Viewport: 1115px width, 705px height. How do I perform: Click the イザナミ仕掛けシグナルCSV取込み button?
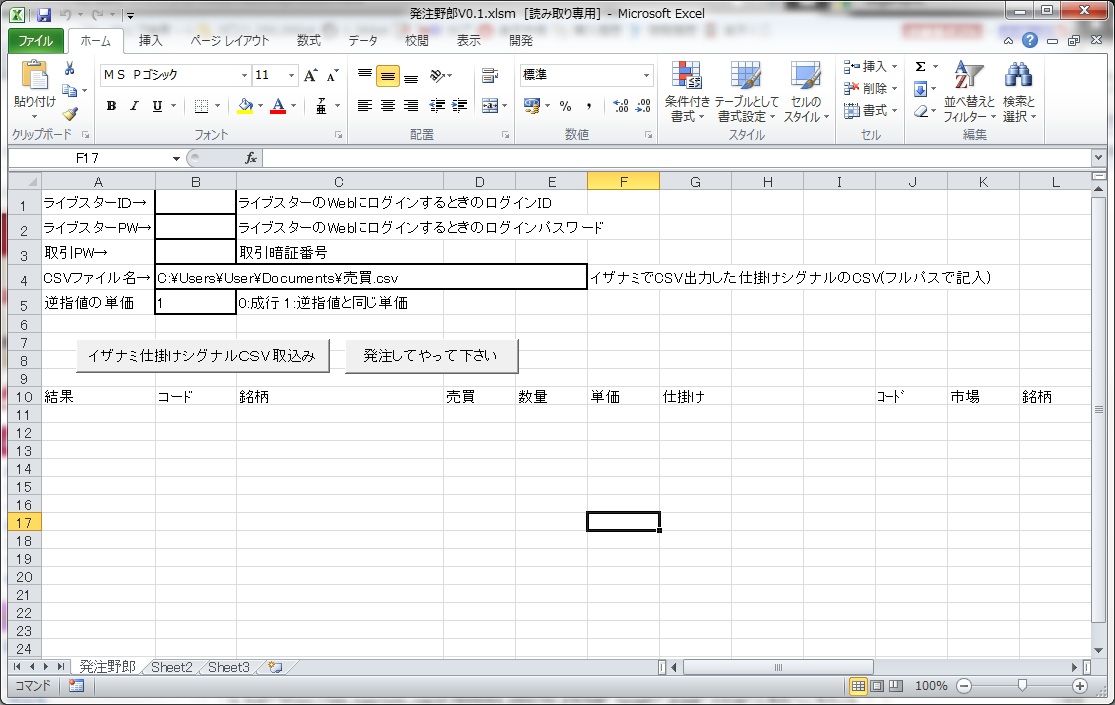202,356
